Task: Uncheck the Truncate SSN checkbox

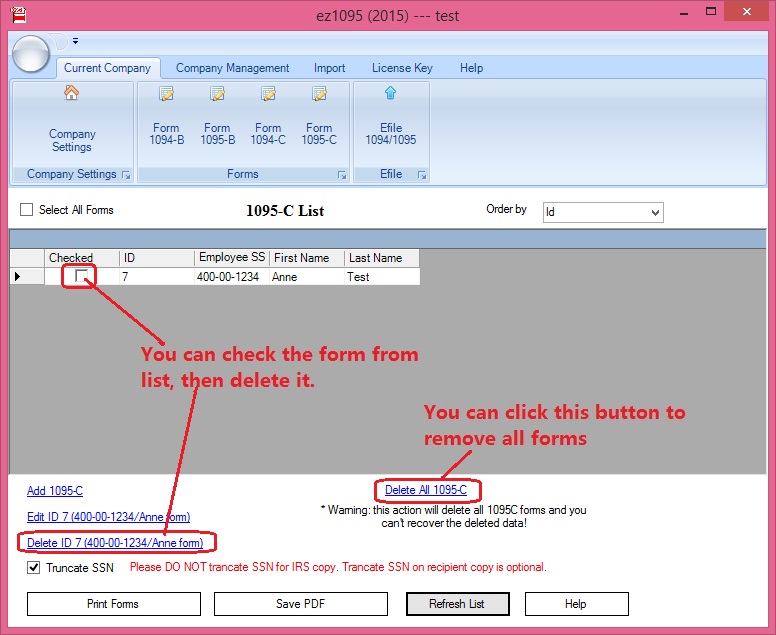Action: tap(33, 567)
